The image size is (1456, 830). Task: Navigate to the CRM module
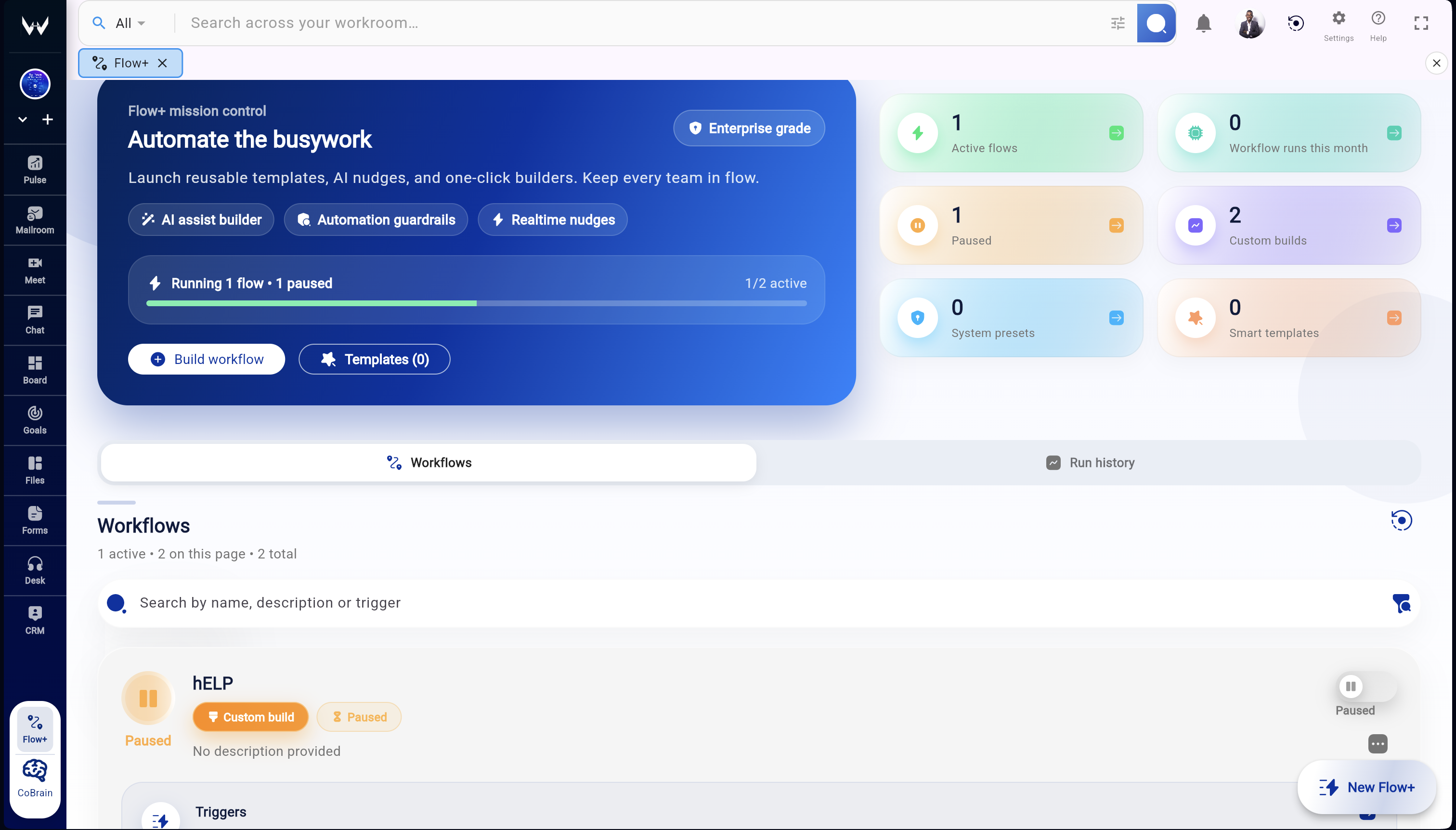coord(35,619)
